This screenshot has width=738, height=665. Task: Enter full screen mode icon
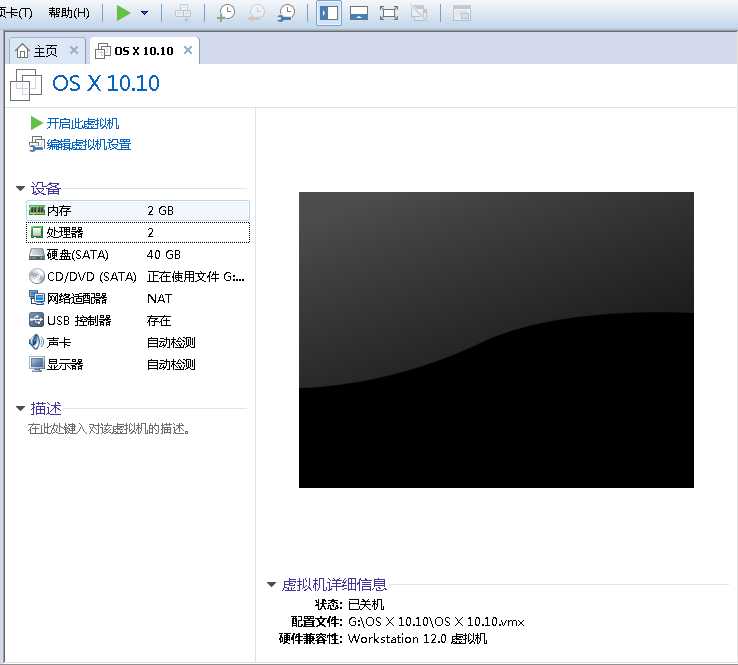click(389, 13)
